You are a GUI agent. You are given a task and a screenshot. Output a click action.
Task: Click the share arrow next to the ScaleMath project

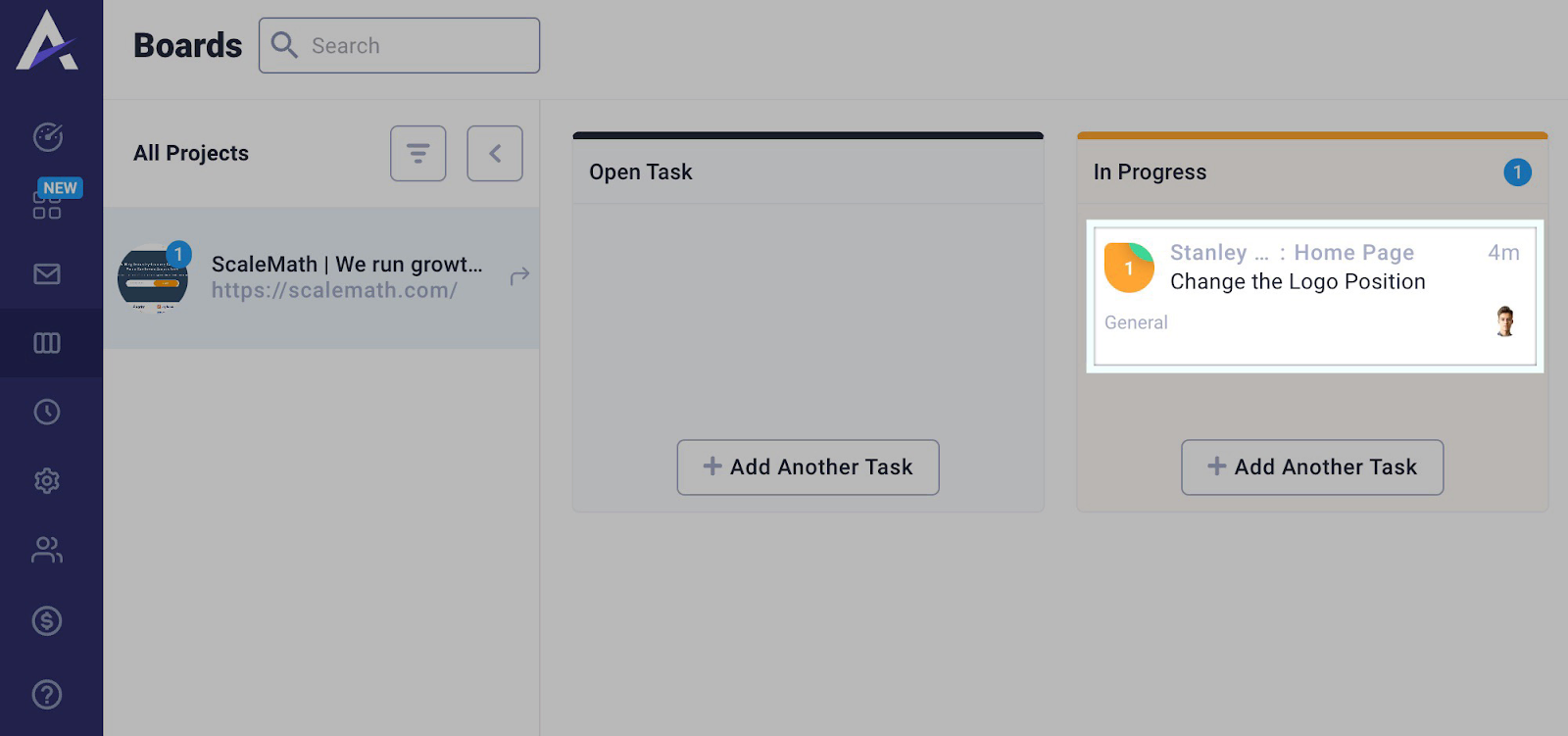519,277
